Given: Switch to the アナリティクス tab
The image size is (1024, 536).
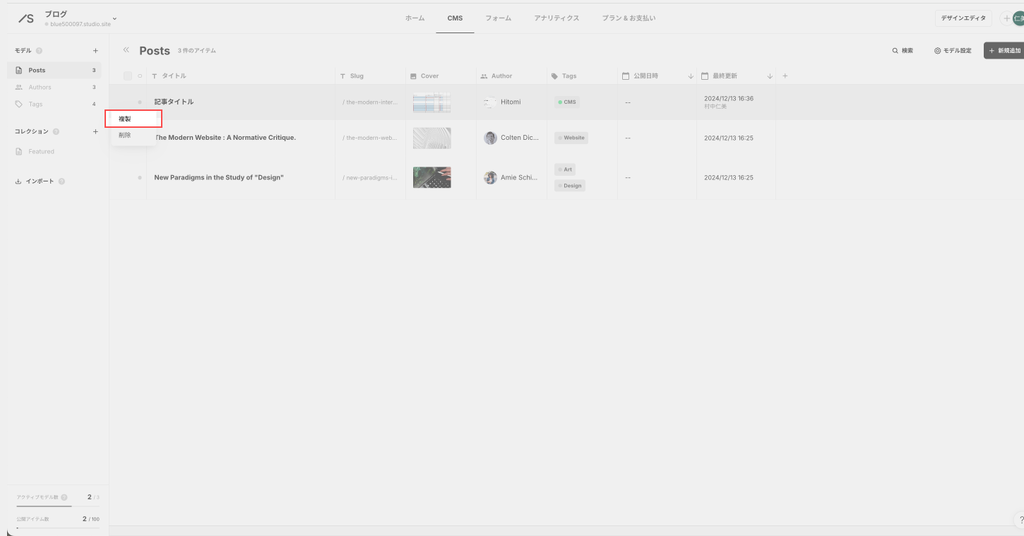Looking at the screenshot, I should (556, 18).
